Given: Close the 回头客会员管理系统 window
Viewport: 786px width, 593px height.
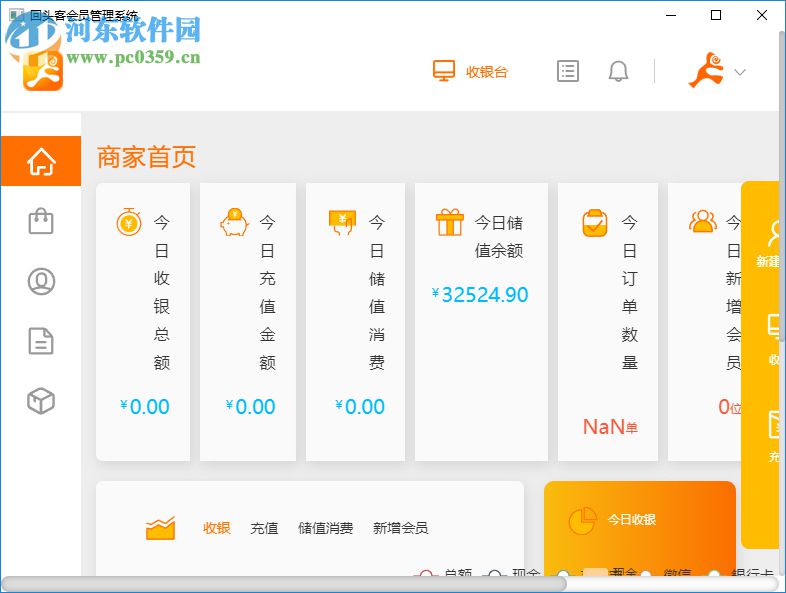Looking at the screenshot, I should 762,16.
